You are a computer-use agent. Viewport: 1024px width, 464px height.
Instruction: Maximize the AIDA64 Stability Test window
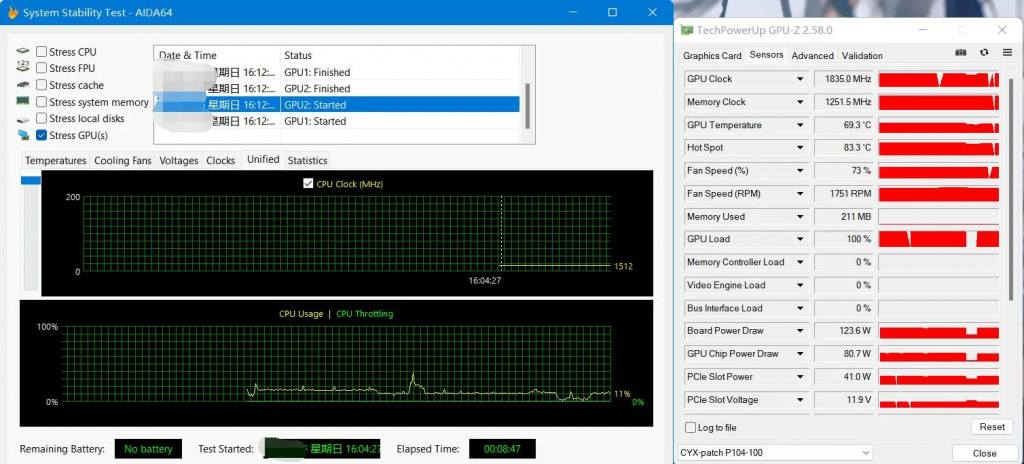pos(612,12)
